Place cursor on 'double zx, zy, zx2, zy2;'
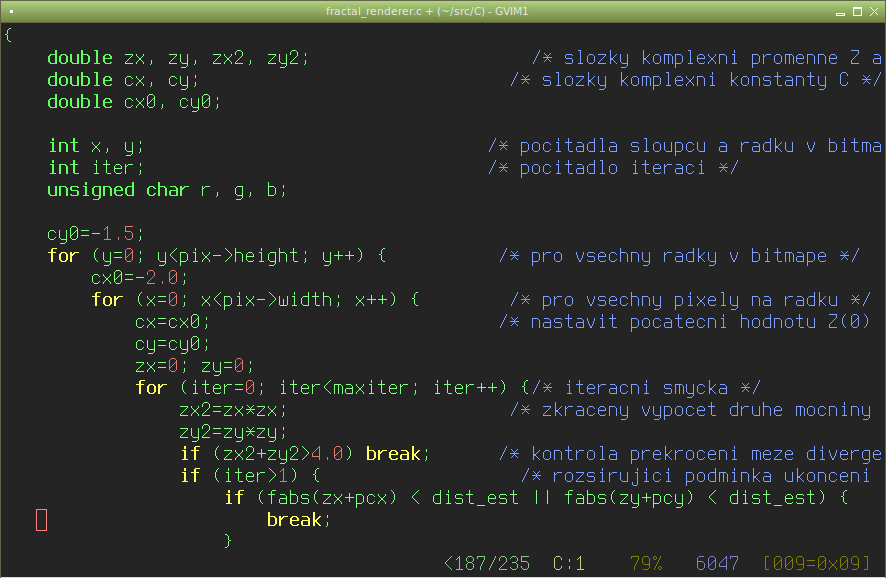 (x=178, y=58)
